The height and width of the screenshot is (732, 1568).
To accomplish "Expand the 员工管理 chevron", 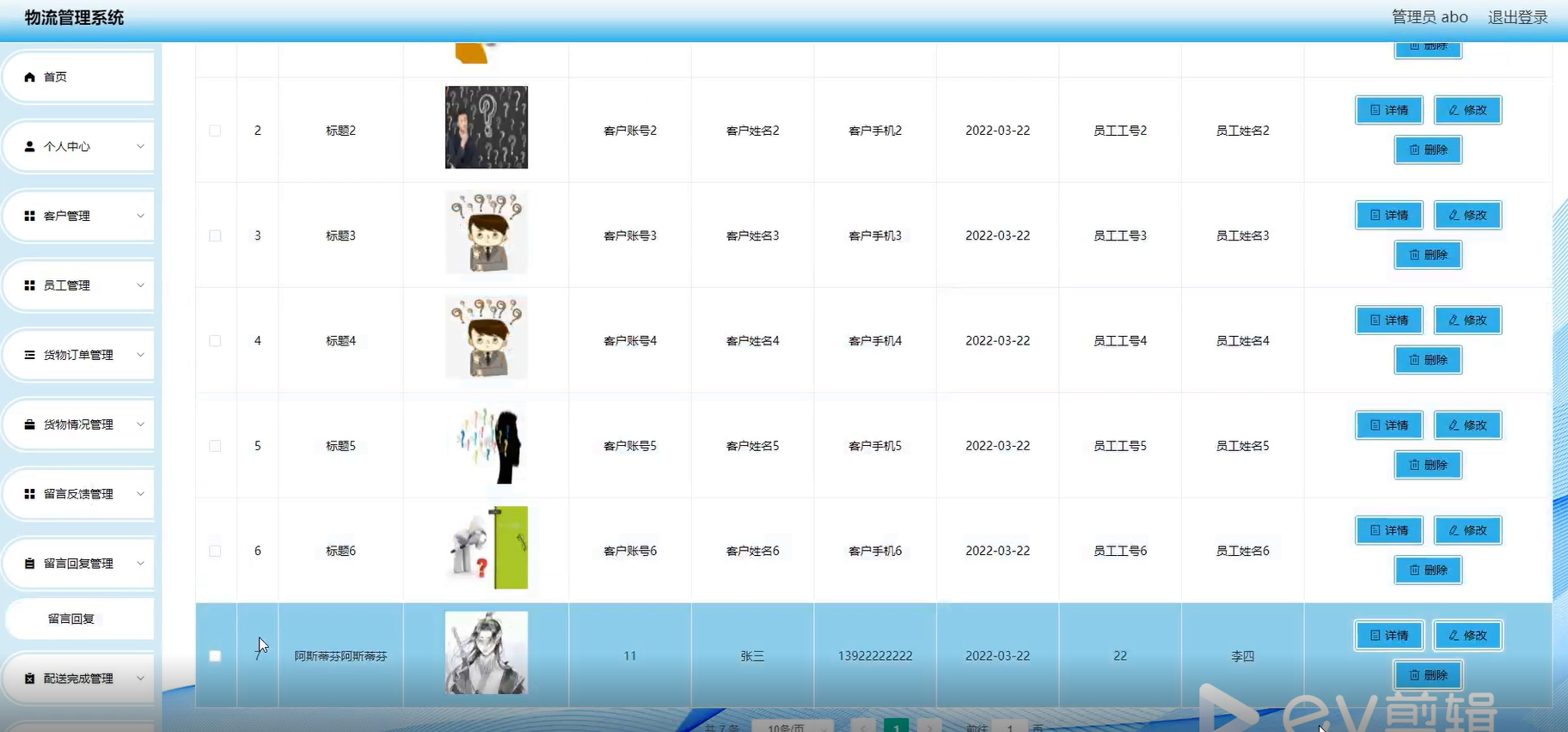I will 140,285.
